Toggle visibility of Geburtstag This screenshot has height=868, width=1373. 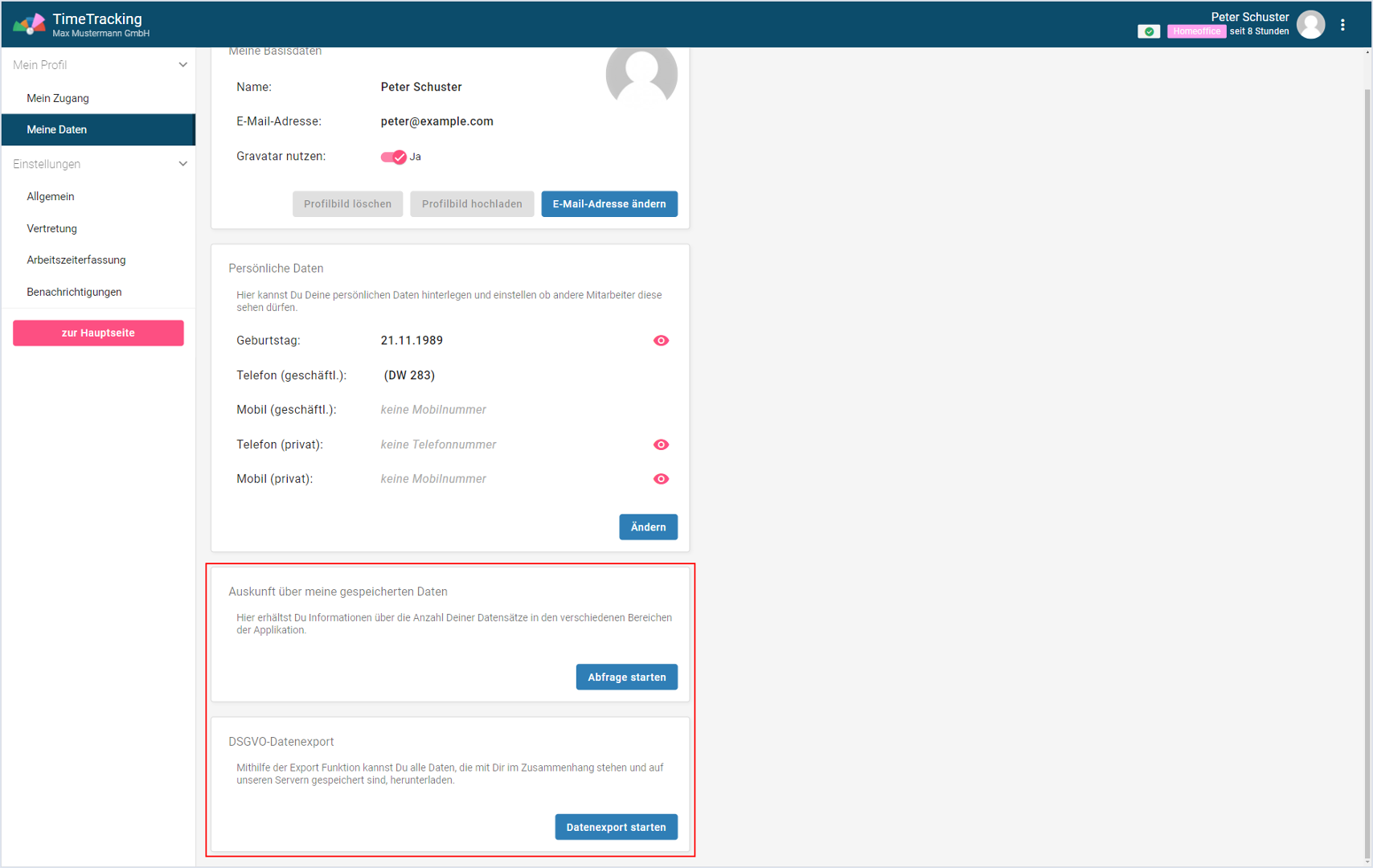click(x=661, y=341)
